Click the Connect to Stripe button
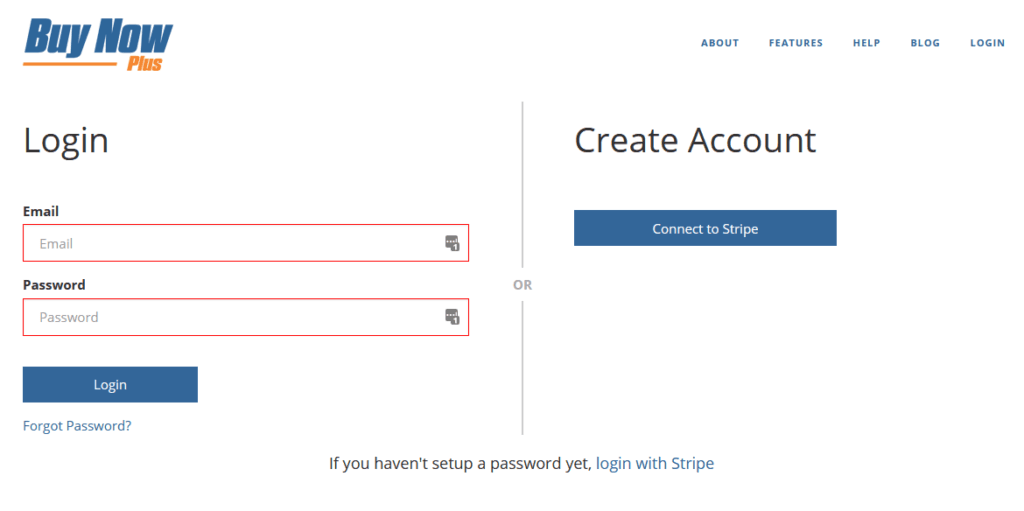 [705, 228]
